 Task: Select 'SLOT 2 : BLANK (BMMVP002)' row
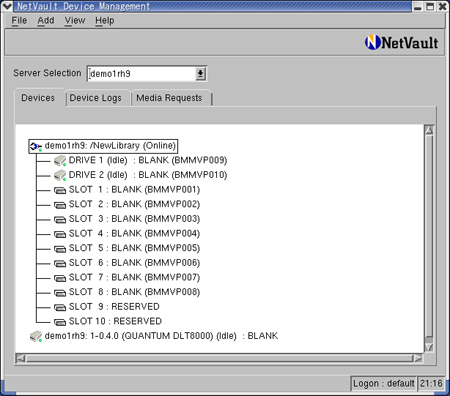point(127,205)
